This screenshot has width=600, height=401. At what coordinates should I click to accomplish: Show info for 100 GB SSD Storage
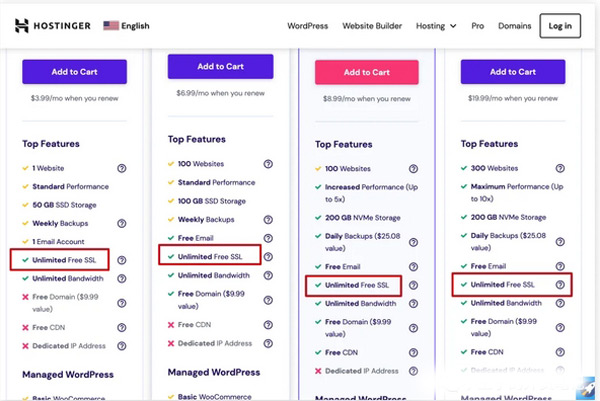point(268,200)
